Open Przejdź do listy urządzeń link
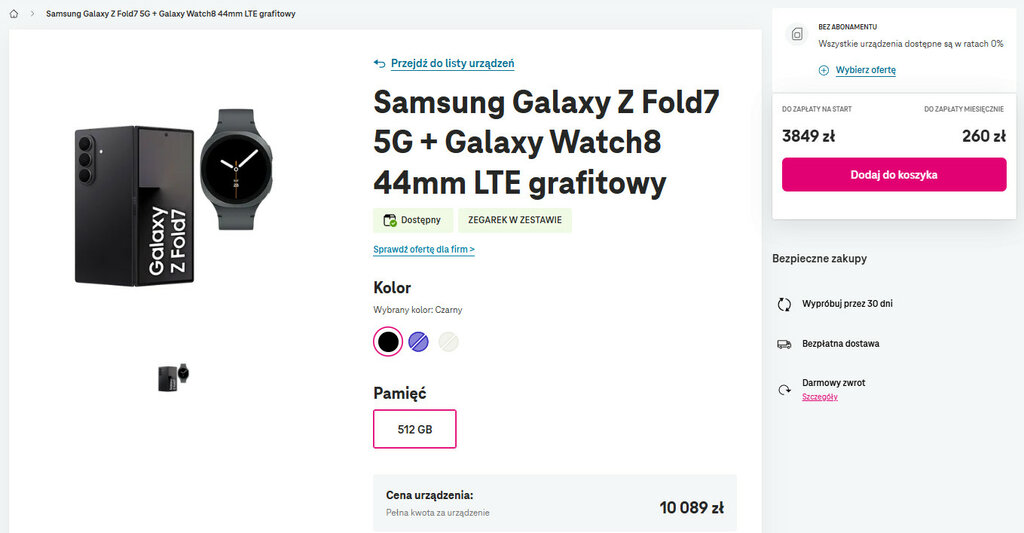 pos(452,63)
